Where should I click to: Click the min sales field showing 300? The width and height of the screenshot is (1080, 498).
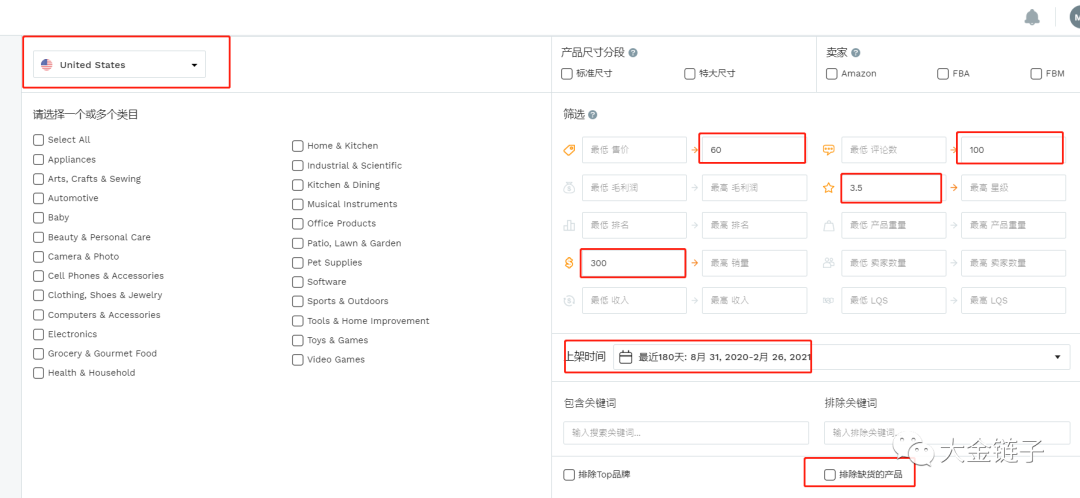pos(634,263)
